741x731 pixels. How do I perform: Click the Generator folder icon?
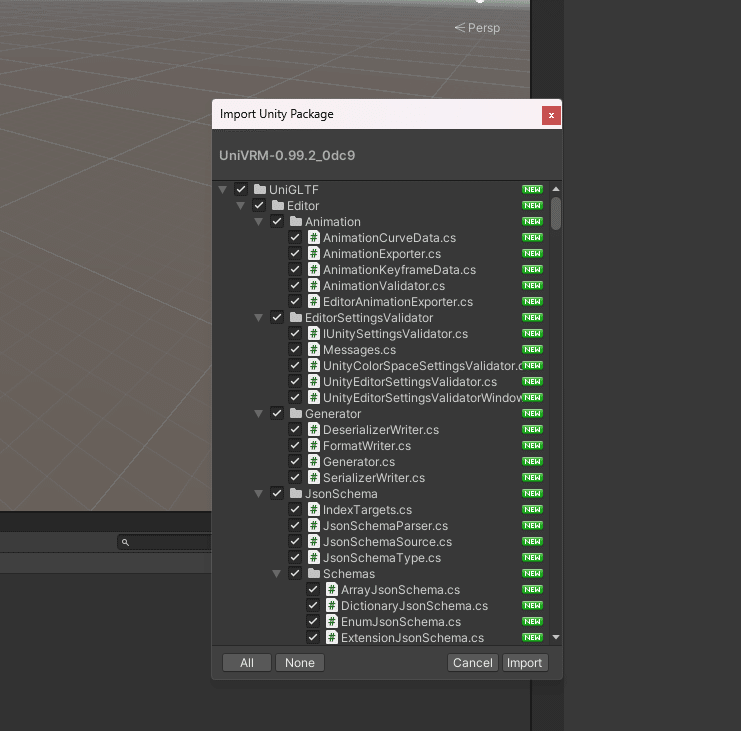coord(296,413)
